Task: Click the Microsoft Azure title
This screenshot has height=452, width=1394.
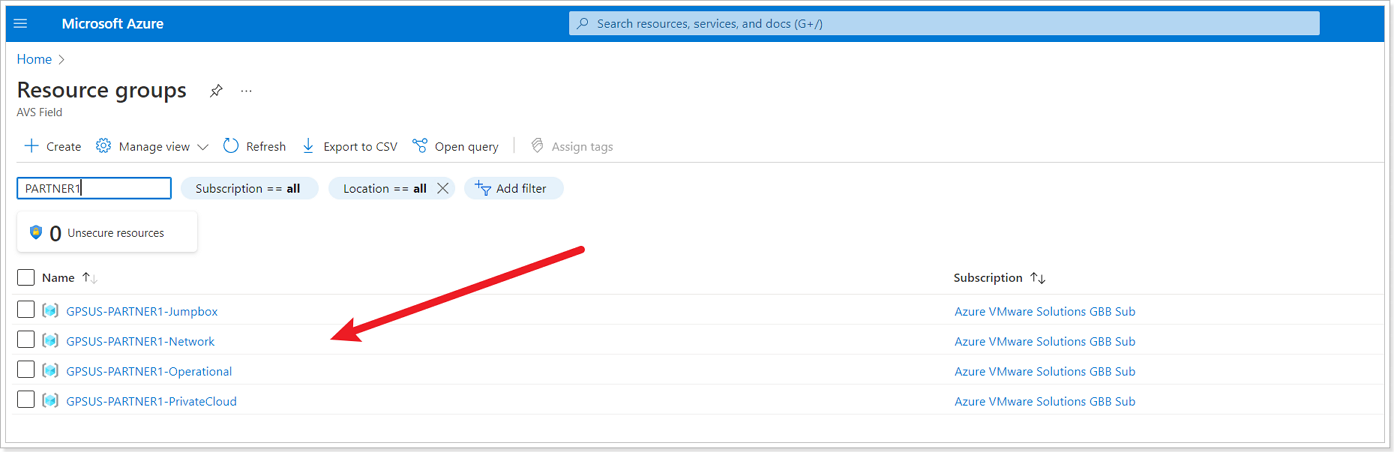Action: pyautogui.click(x=113, y=23)
